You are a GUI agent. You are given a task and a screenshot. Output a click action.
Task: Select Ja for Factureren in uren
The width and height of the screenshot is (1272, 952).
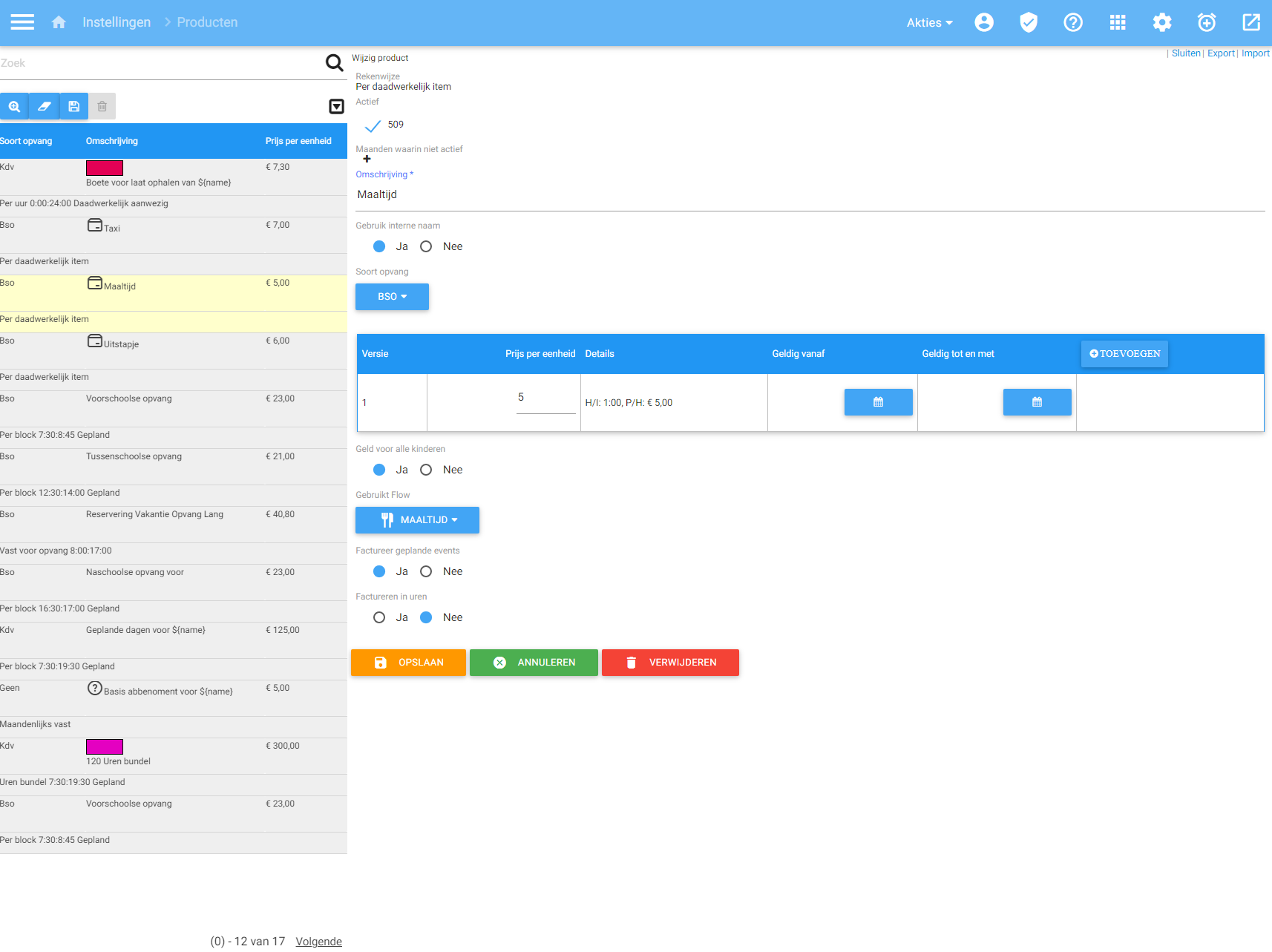pos(379,617)
